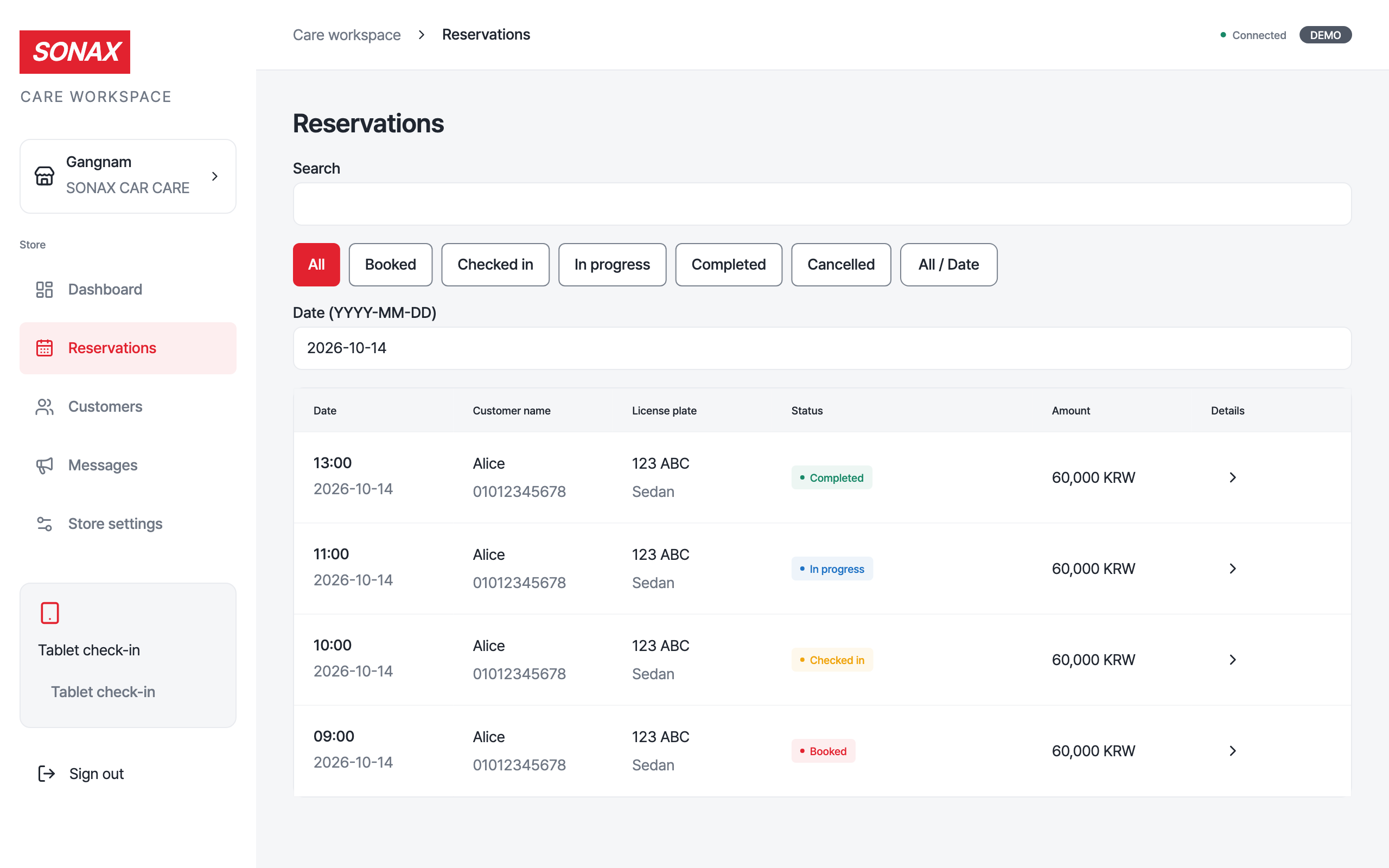Open details for the 09:00 Booked reservation
Image resolution: width=1389 pixels, height=868 pixels.
pyautogui.click(x=1232, y=751)
